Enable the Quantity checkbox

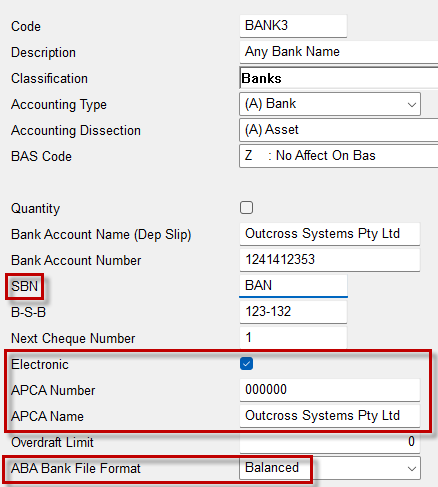coord(246,208)
